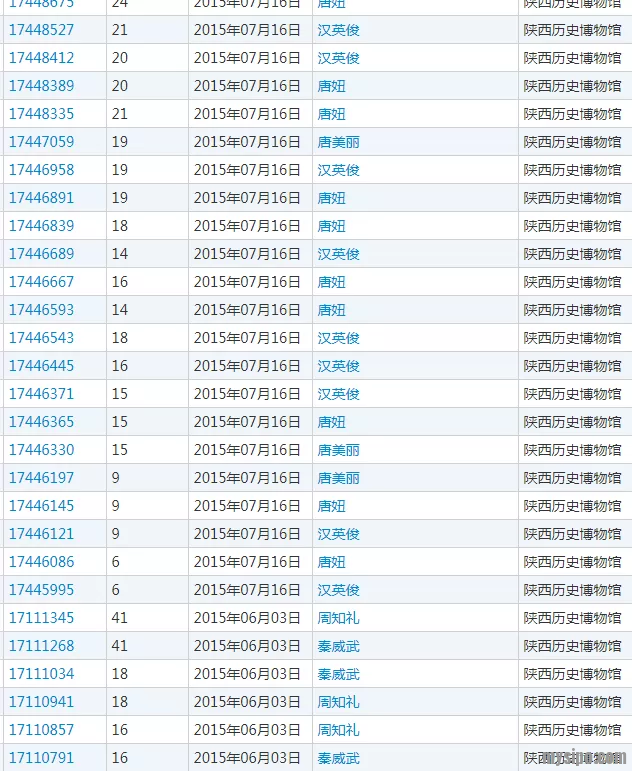Select record number 17446891
632x771 pixels.
coord(41,198)
